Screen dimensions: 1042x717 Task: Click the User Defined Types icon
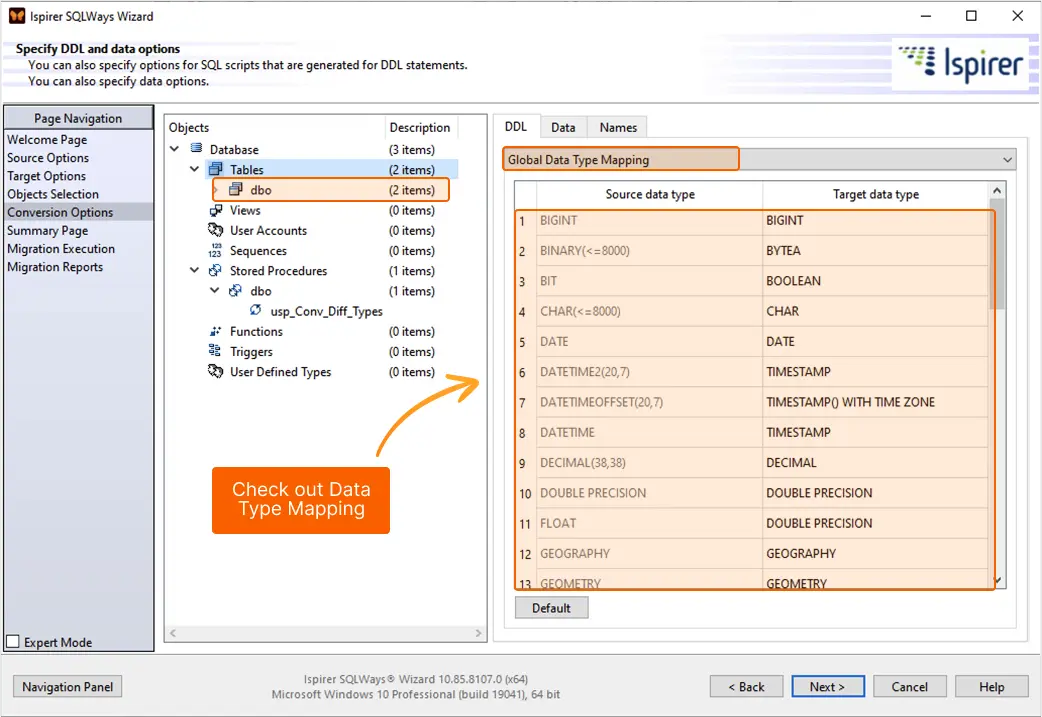coord(215,372)
